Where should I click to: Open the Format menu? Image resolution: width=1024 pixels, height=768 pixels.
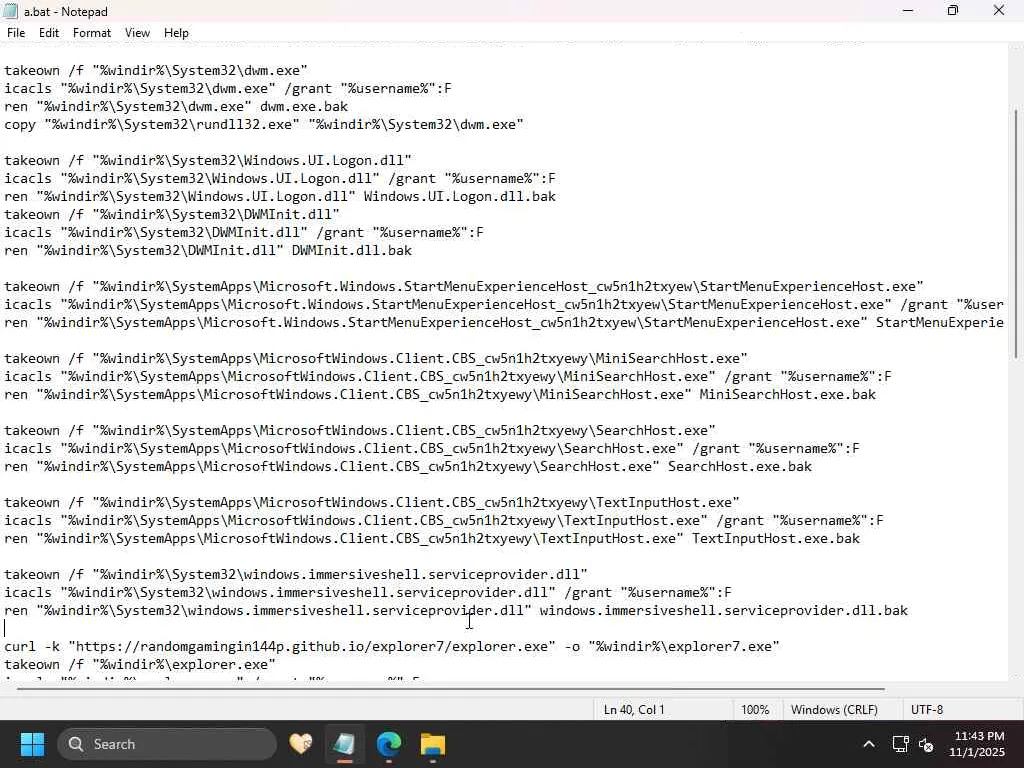pos(91,33)
